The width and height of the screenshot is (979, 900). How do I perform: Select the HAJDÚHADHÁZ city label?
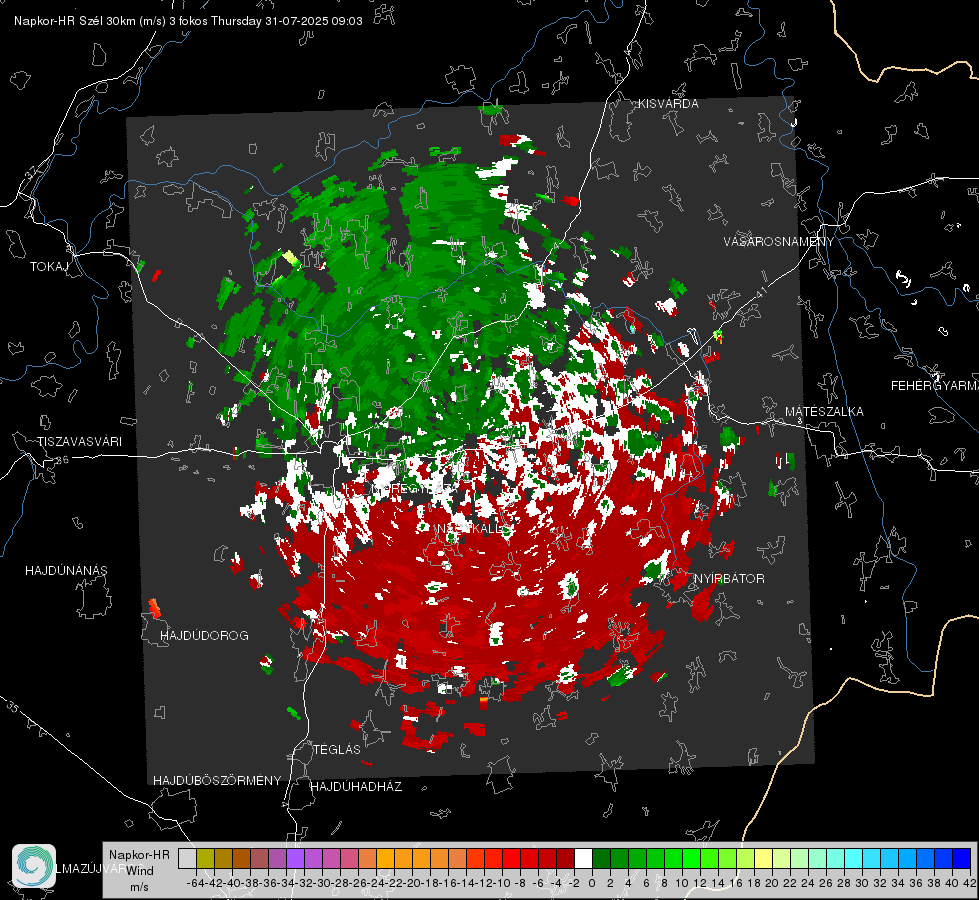point(356,787)
